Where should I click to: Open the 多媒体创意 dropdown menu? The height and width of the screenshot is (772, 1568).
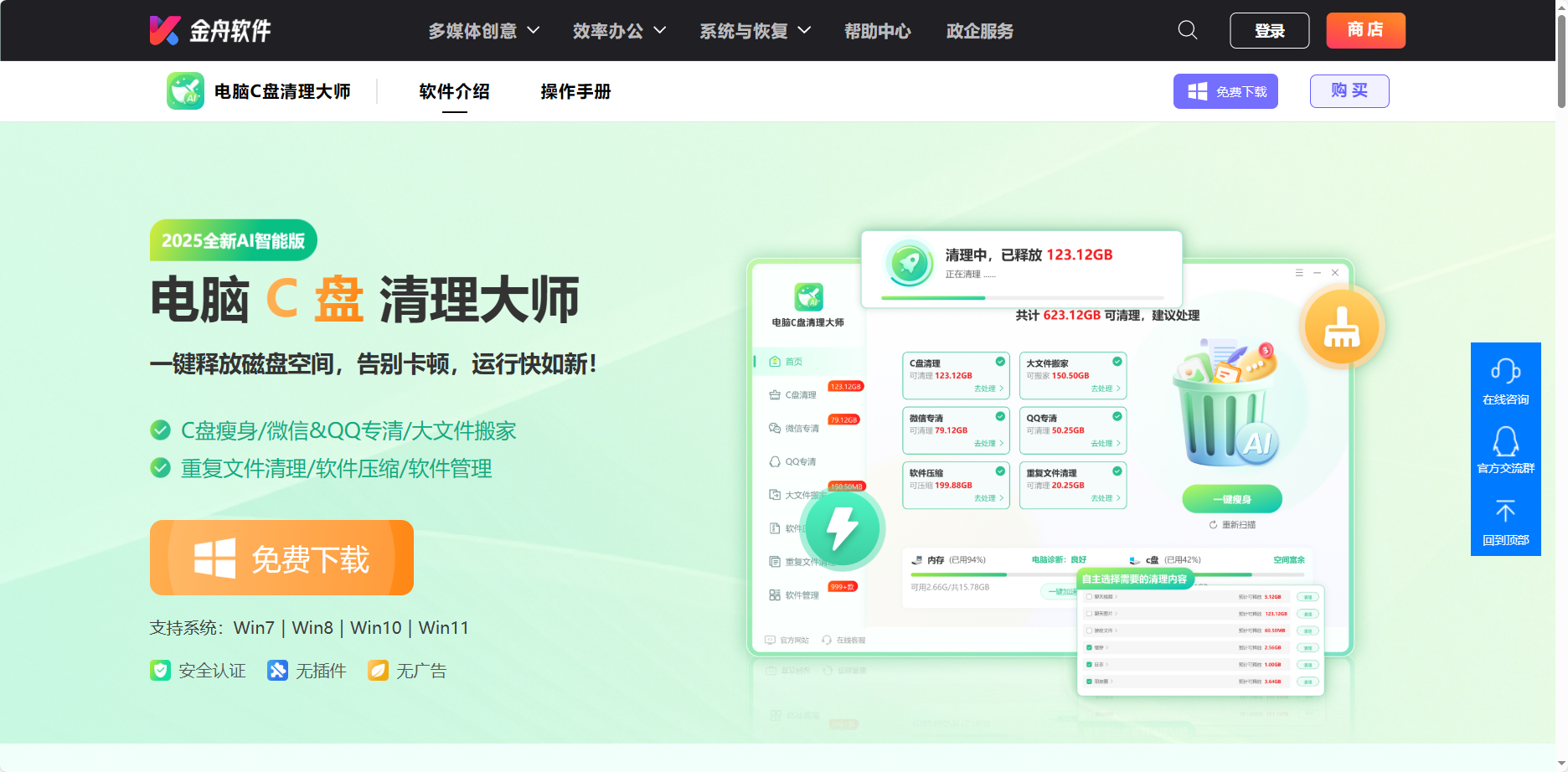(473, 30)
